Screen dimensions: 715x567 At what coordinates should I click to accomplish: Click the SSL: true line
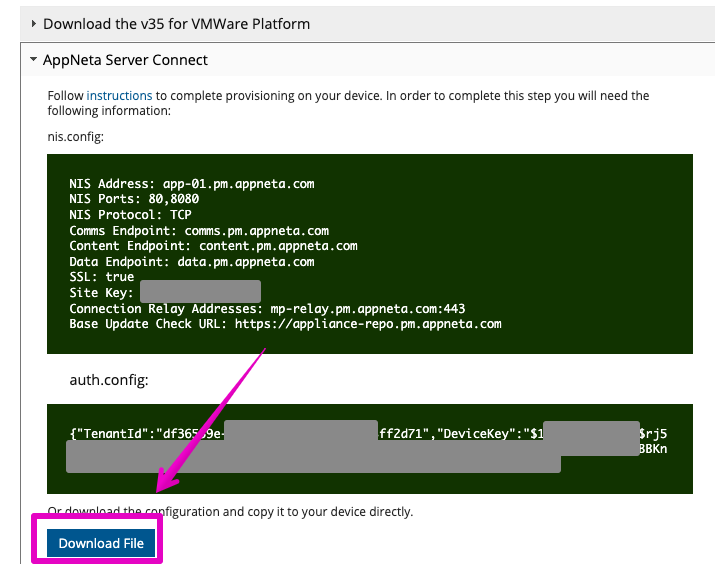tap(101, 276)
